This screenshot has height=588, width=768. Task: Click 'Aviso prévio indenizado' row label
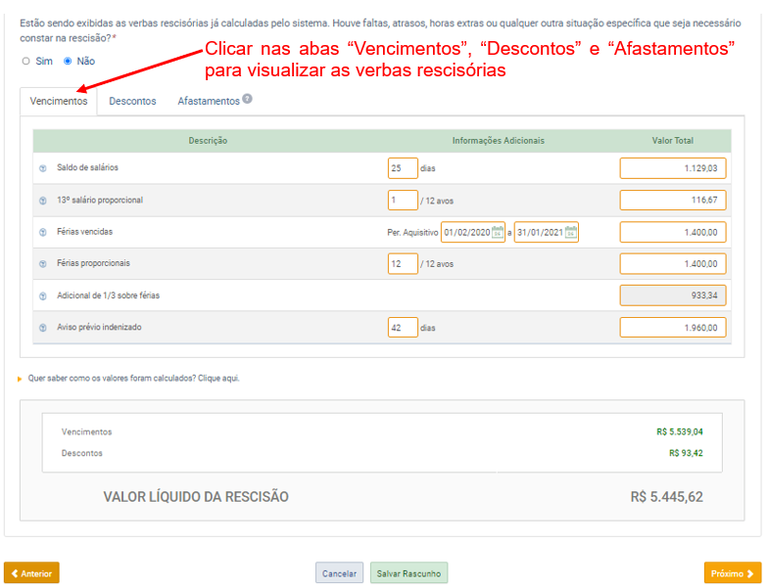[x=99, y=327]
